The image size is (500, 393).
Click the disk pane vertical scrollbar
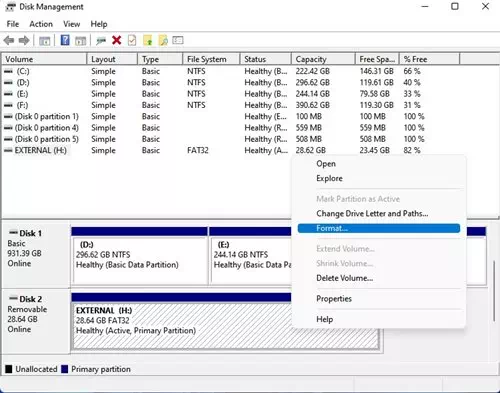(x=495, y=290)
